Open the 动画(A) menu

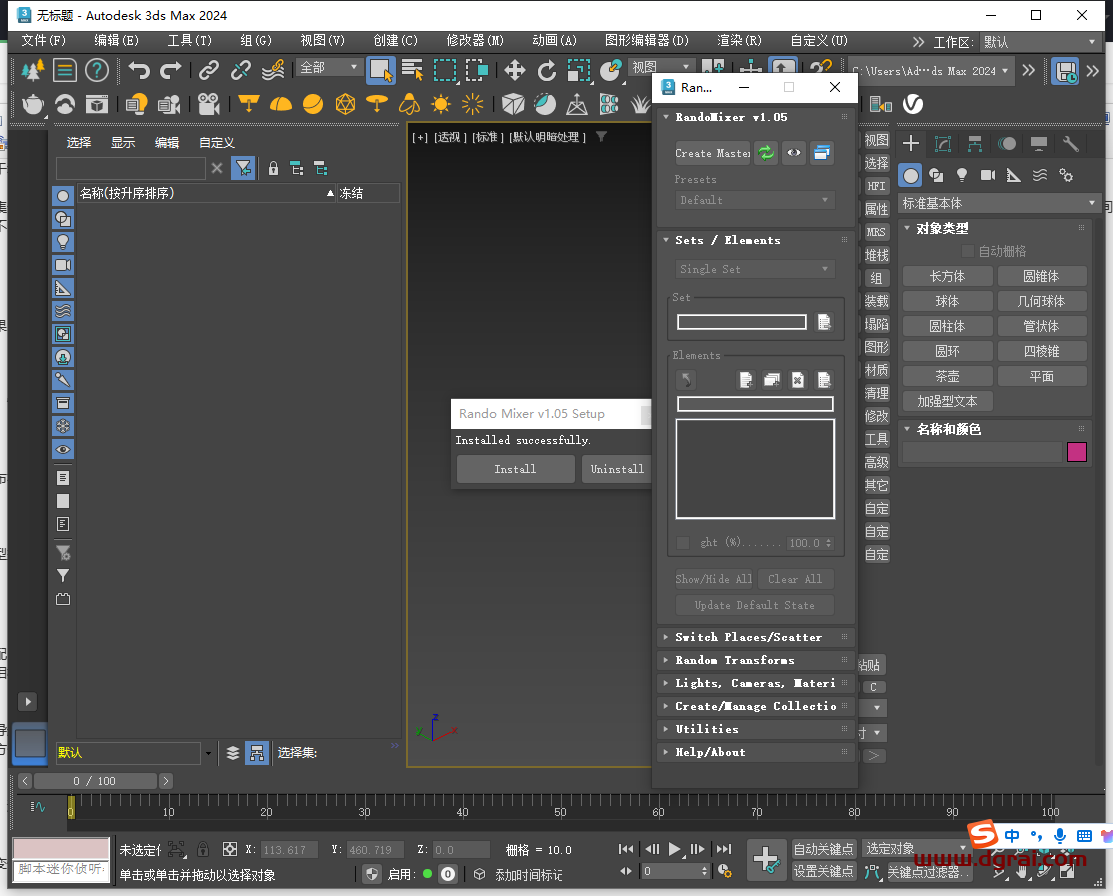[554, 40]
